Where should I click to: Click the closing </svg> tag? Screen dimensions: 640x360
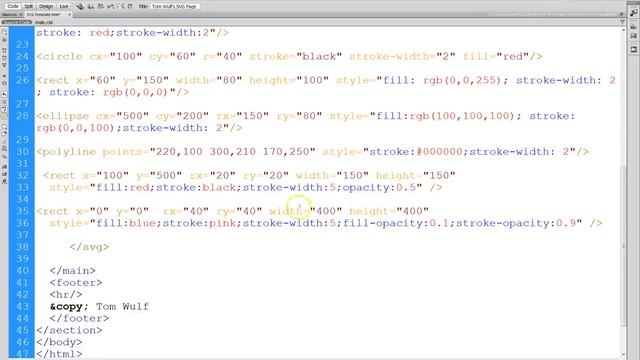pos(89,247)
